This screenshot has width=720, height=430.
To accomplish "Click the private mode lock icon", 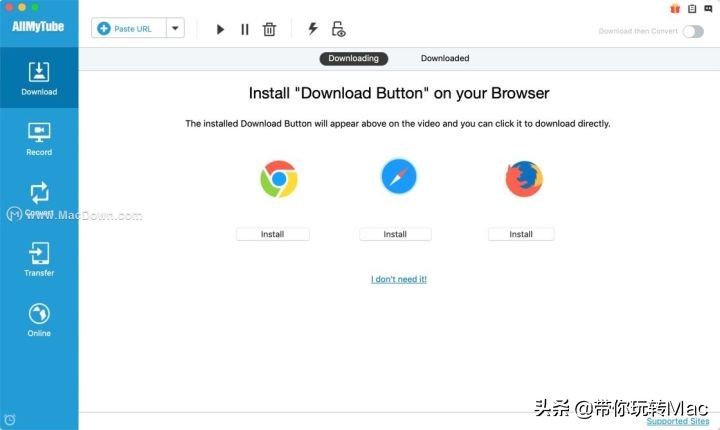I will [x=339, y=29].
